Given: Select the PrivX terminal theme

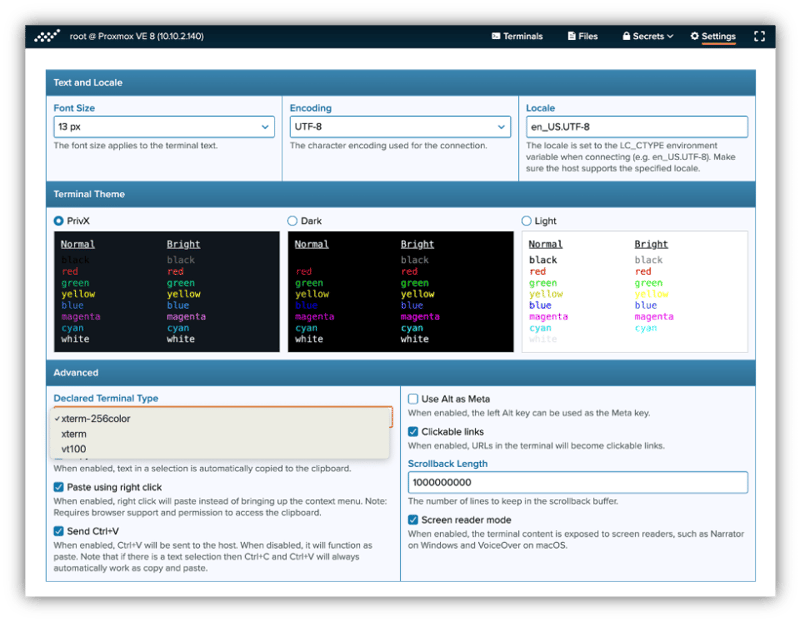Looking at the screenshot, I should tap(59, 221).
